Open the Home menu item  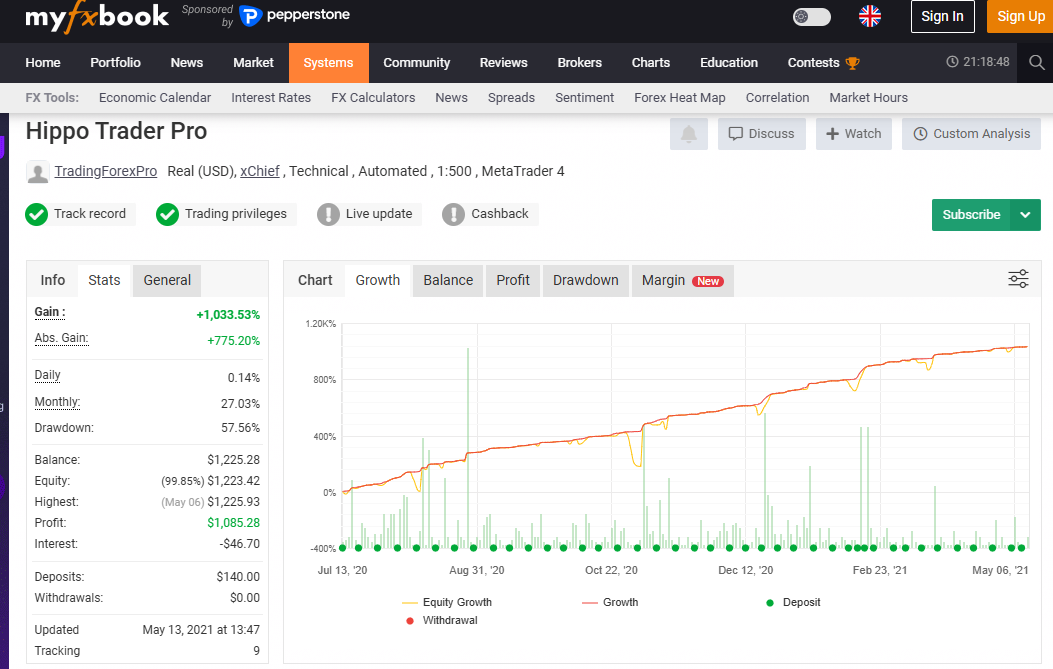point(43,62)
